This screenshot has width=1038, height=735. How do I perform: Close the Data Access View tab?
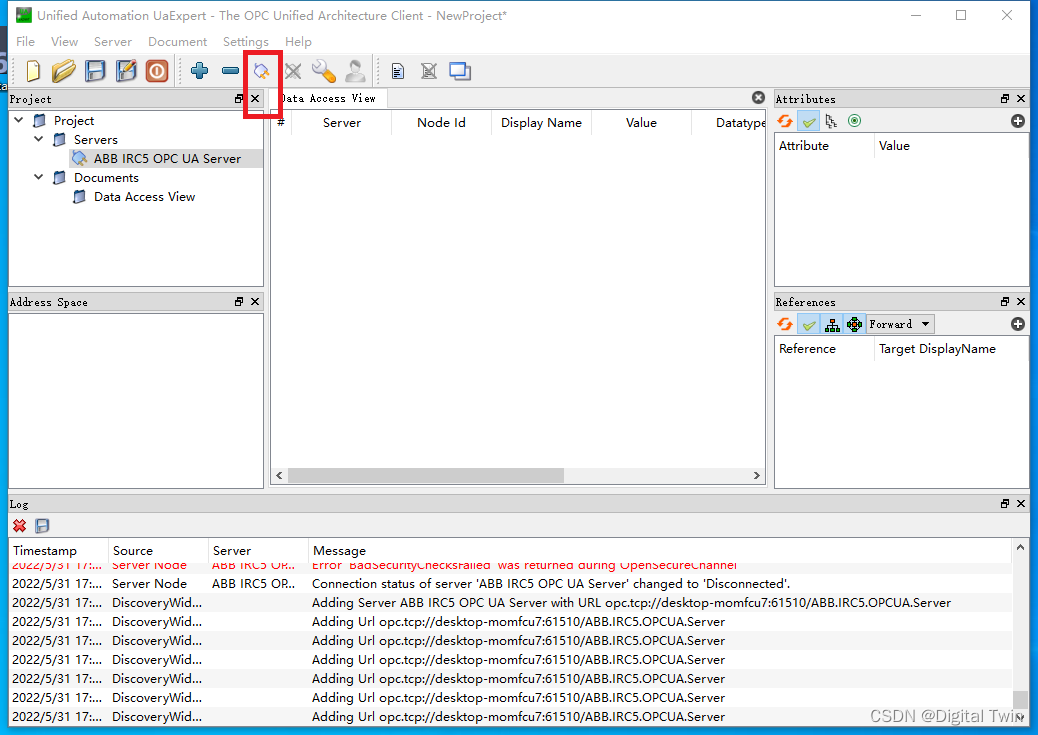pyautogui.click(x=759, y=98)
